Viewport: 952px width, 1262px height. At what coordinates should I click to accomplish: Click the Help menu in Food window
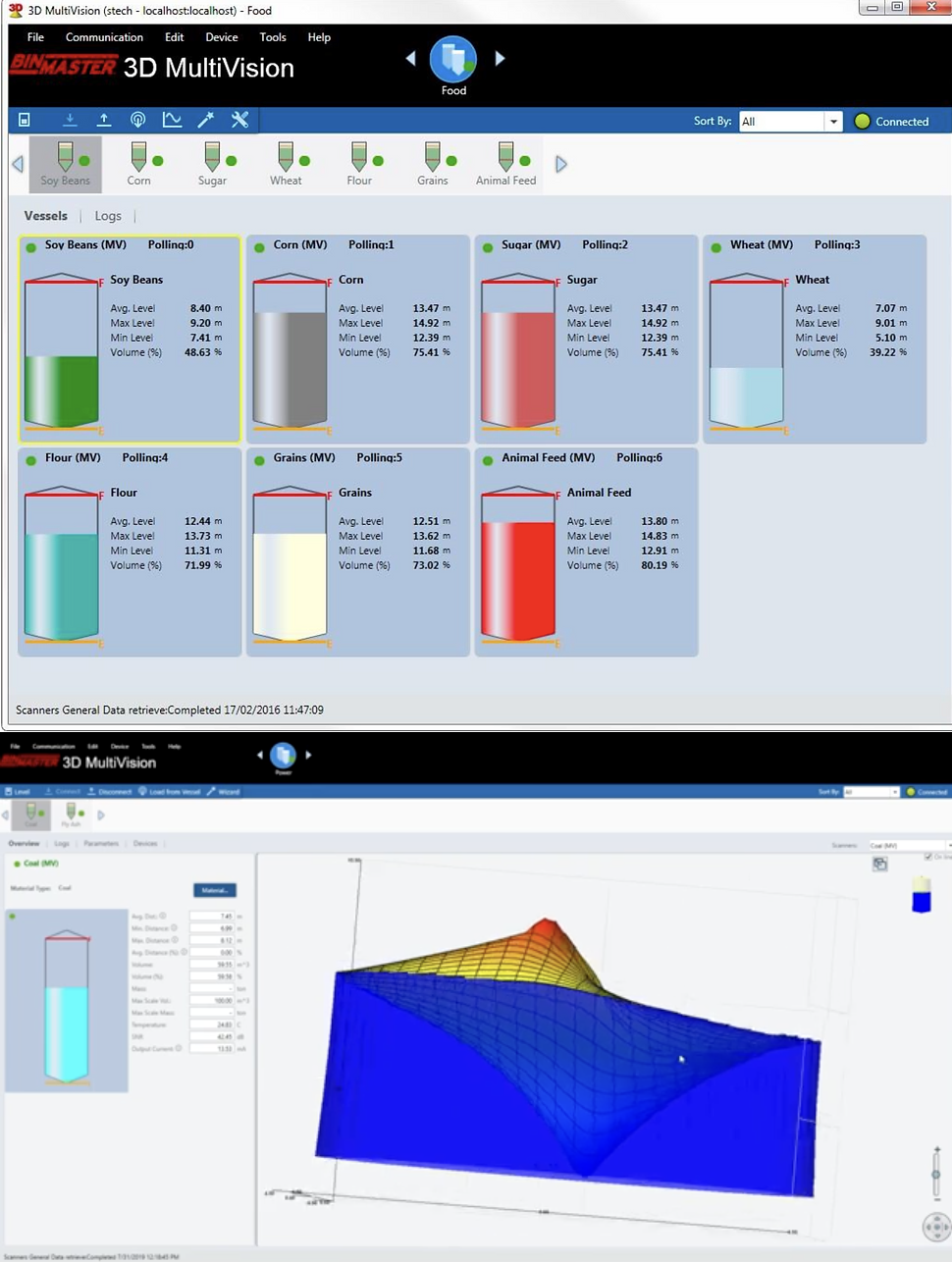click(x=319, y=37)
